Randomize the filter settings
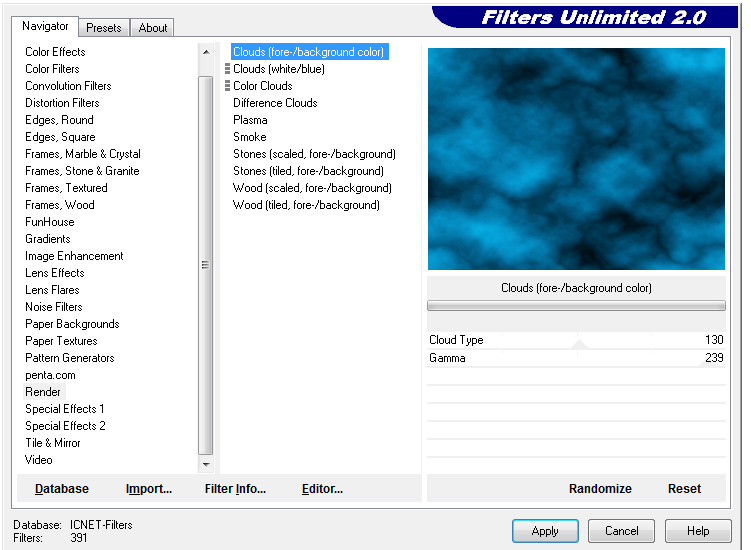 tap(600, 489)
